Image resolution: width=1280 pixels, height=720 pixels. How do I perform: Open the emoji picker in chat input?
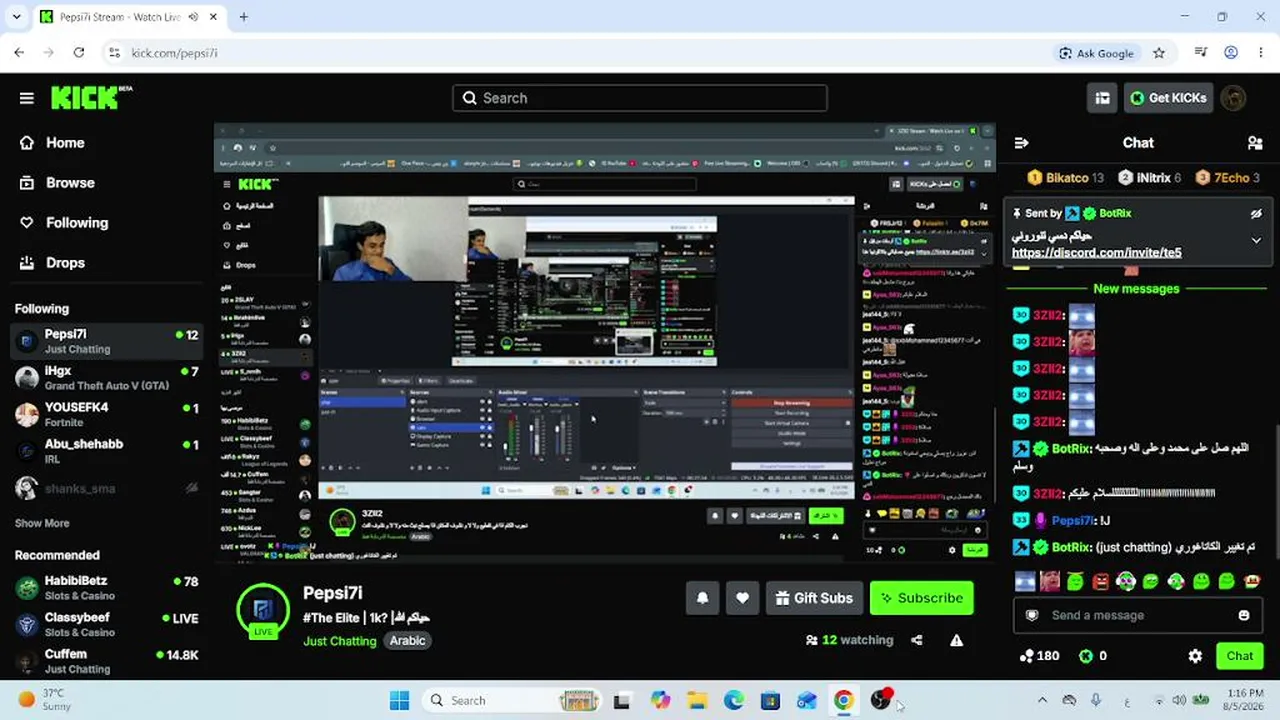pos(1244,615)
